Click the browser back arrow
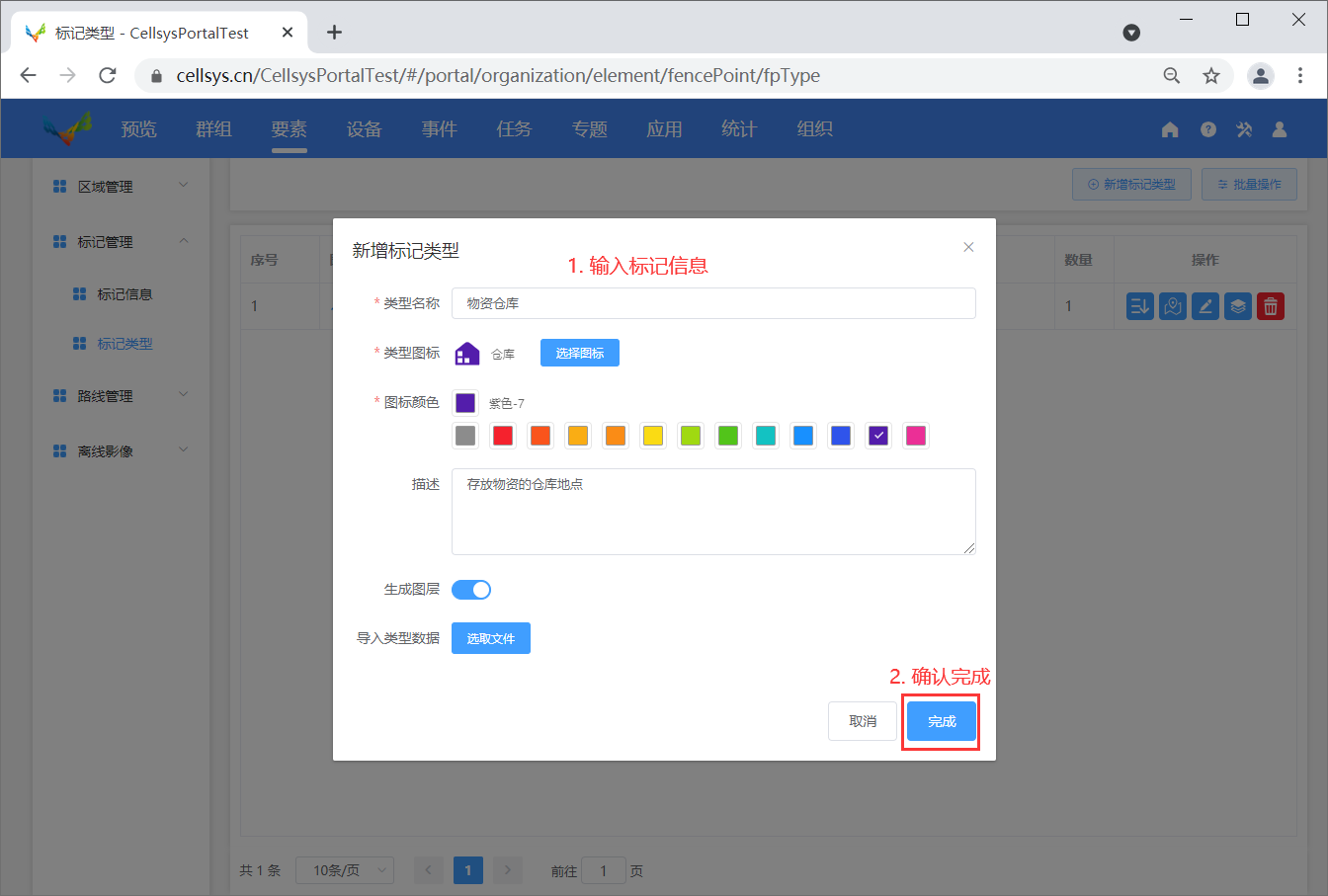1328x896 pixels. [28, 75]
